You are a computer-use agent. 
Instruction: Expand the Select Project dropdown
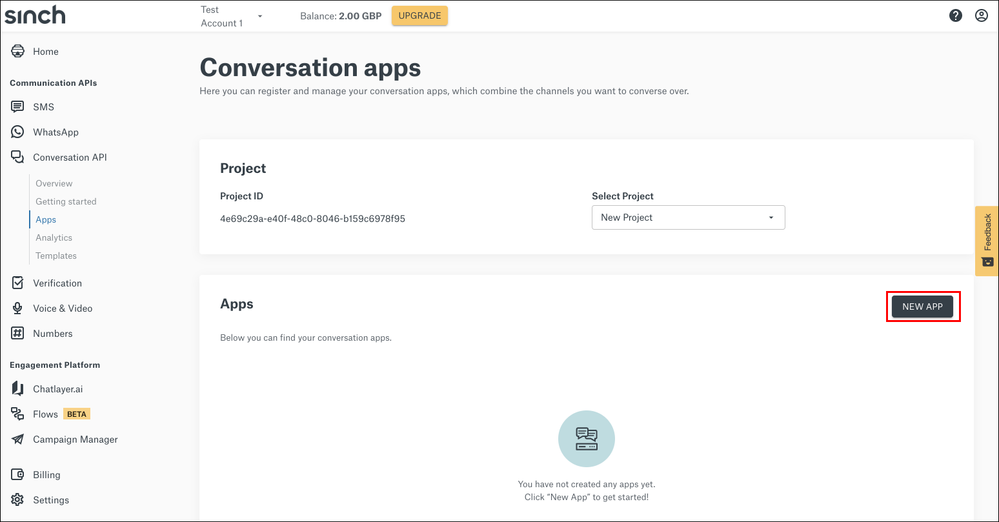tap(688, 217)
